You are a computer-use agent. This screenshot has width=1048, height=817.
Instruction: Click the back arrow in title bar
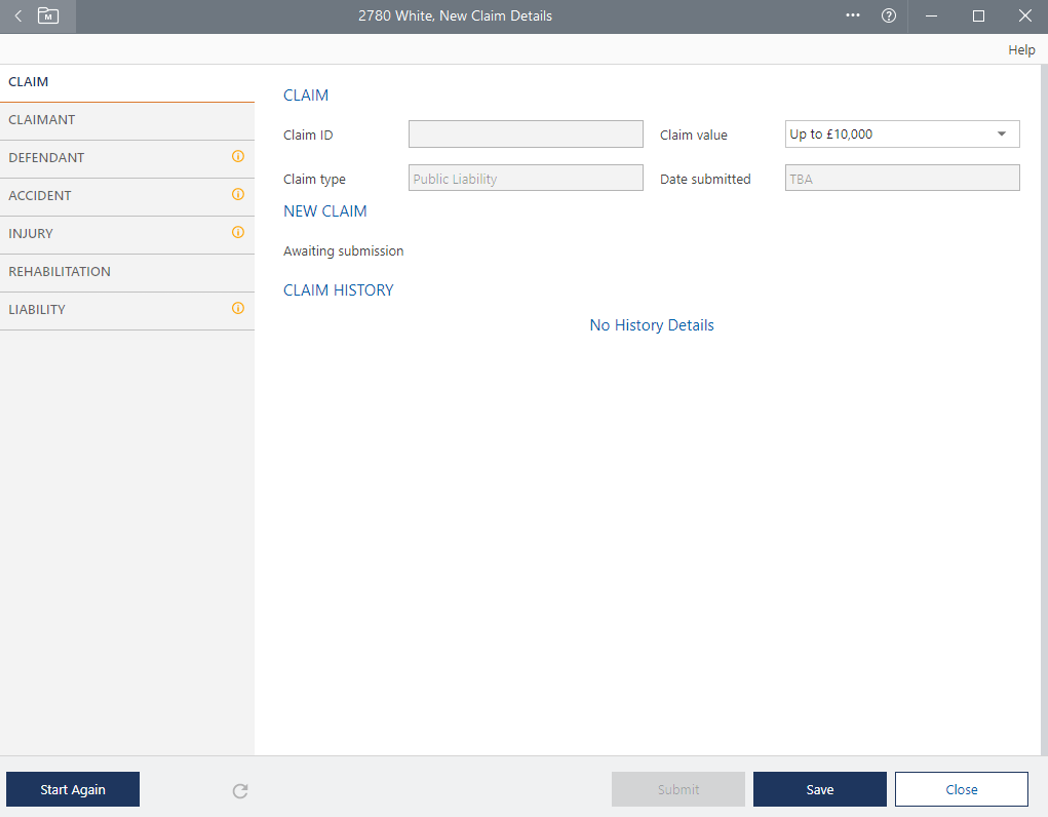[x=18, y=16]
